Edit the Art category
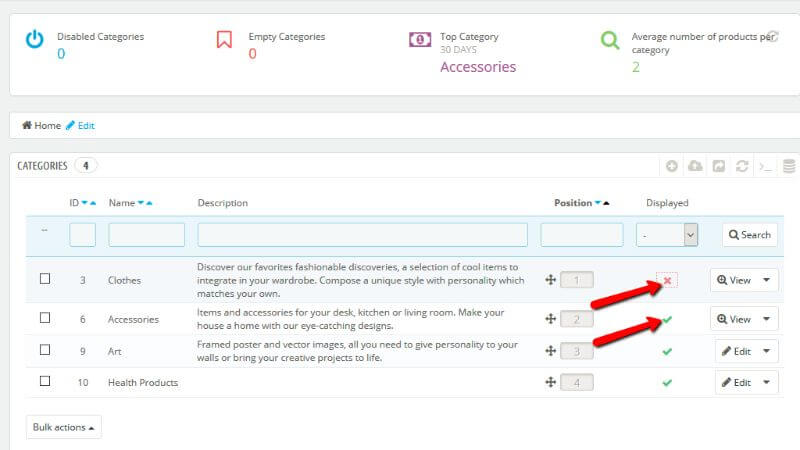The height and width of the screenshot is (450, 800). [736, 351]
